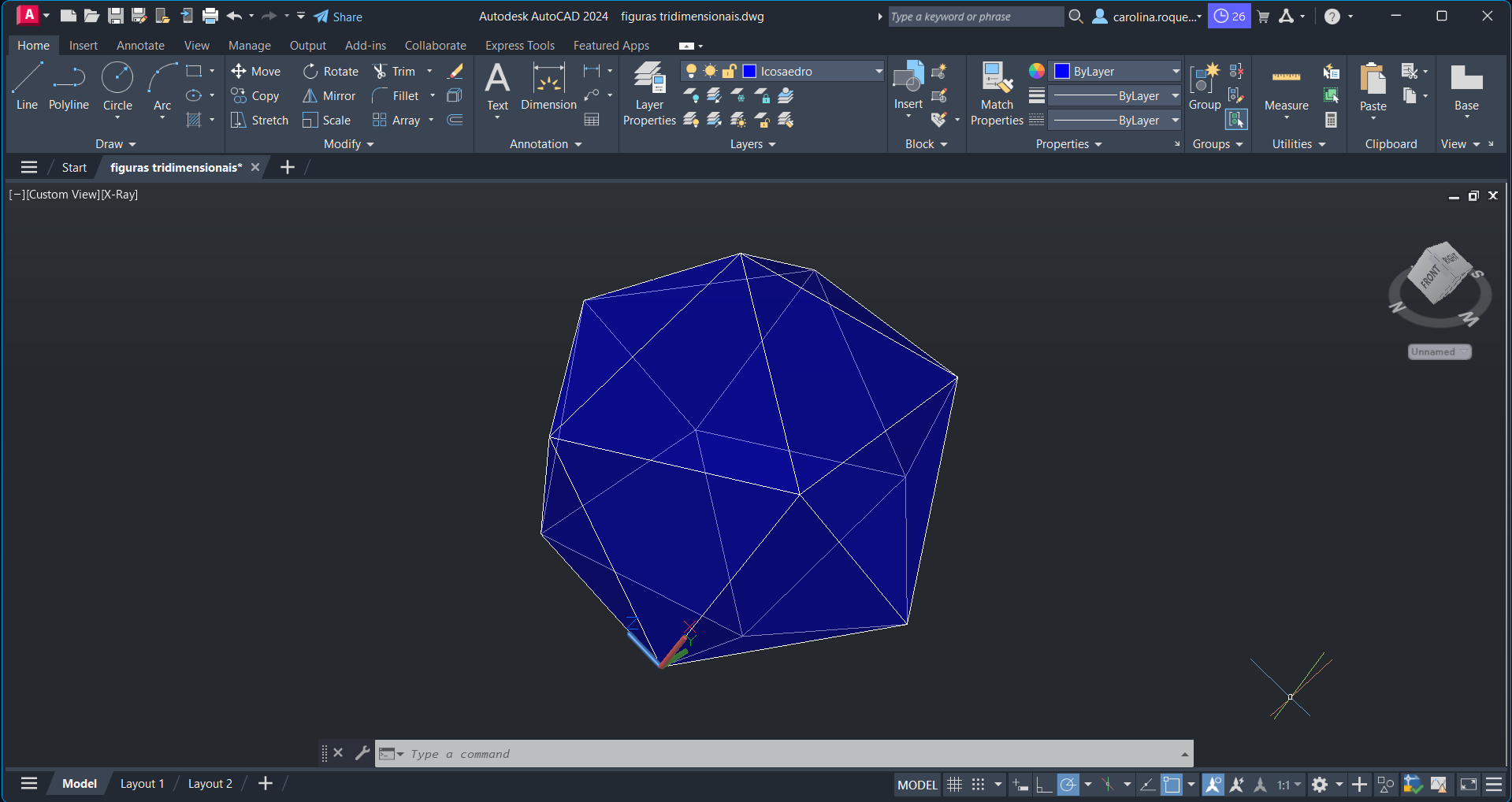This screenshot has width=1512, height=802.
Task: Toggle the grid display in status bar
Action: (954, 785)
